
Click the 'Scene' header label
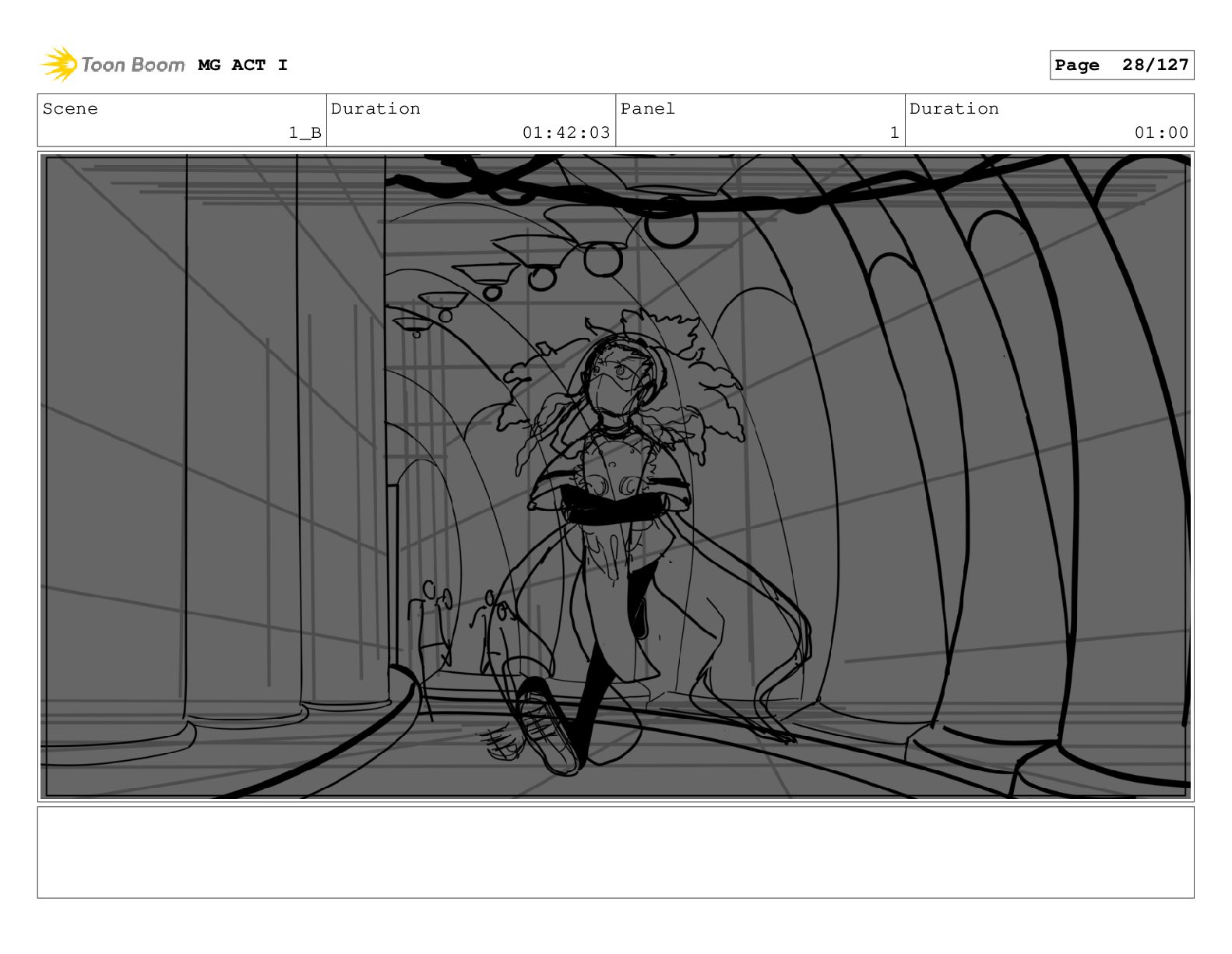[70, 109]
